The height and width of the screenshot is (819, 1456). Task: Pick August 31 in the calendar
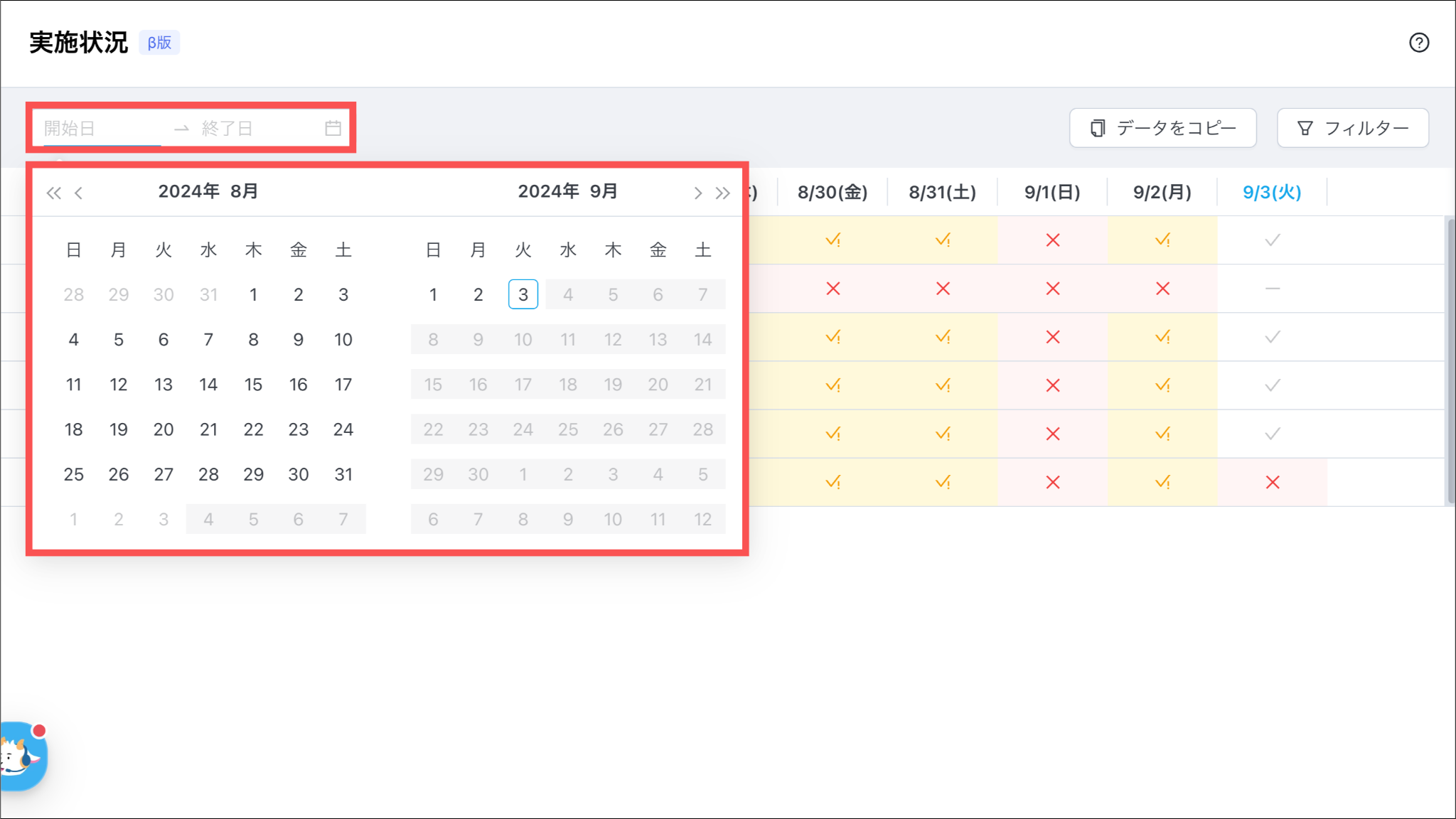point(343,474)
